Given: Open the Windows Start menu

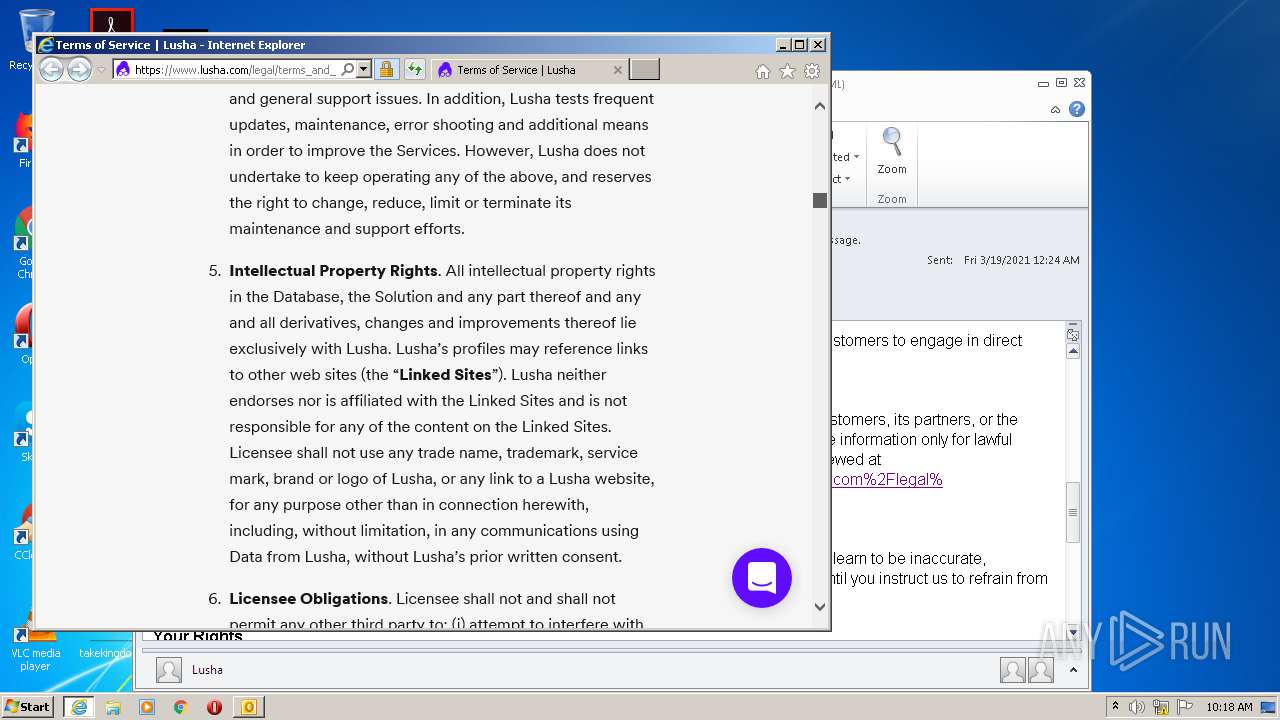Looking at the screenshot, I should (x=27, y=706).
